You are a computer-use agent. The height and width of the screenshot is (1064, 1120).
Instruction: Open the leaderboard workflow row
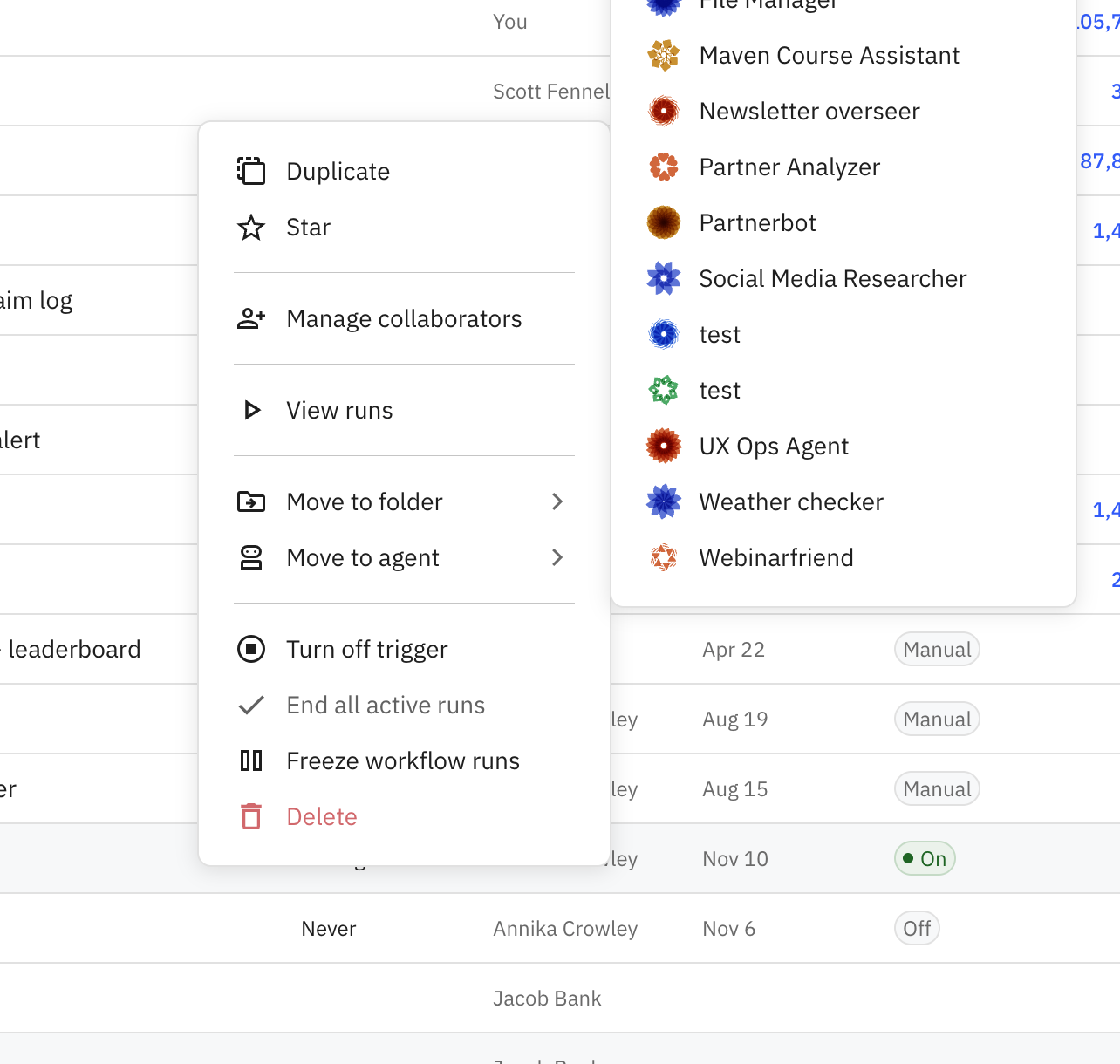tap(74, 650)
